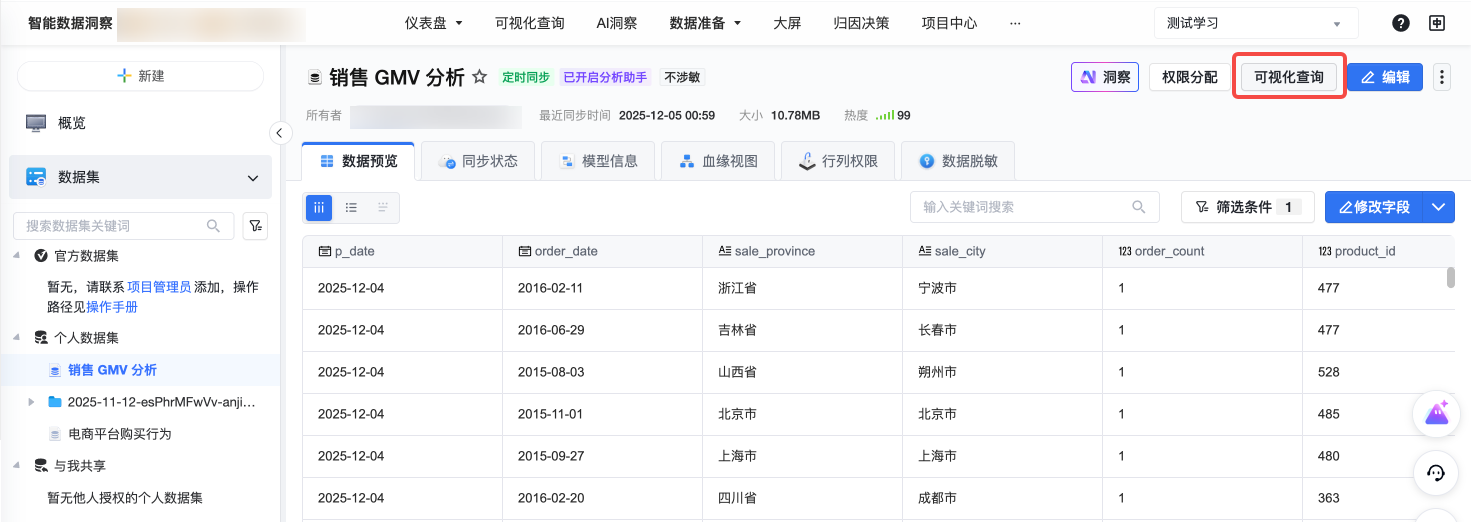Click the 可视化查询 button
The width and height of the screenshot is (1471, 522).
[1289, 77]
